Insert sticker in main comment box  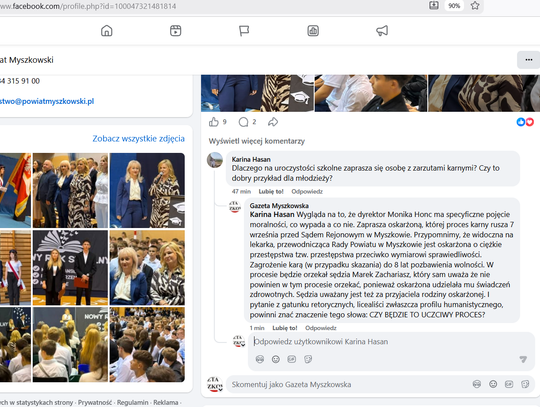pos(525,384)
